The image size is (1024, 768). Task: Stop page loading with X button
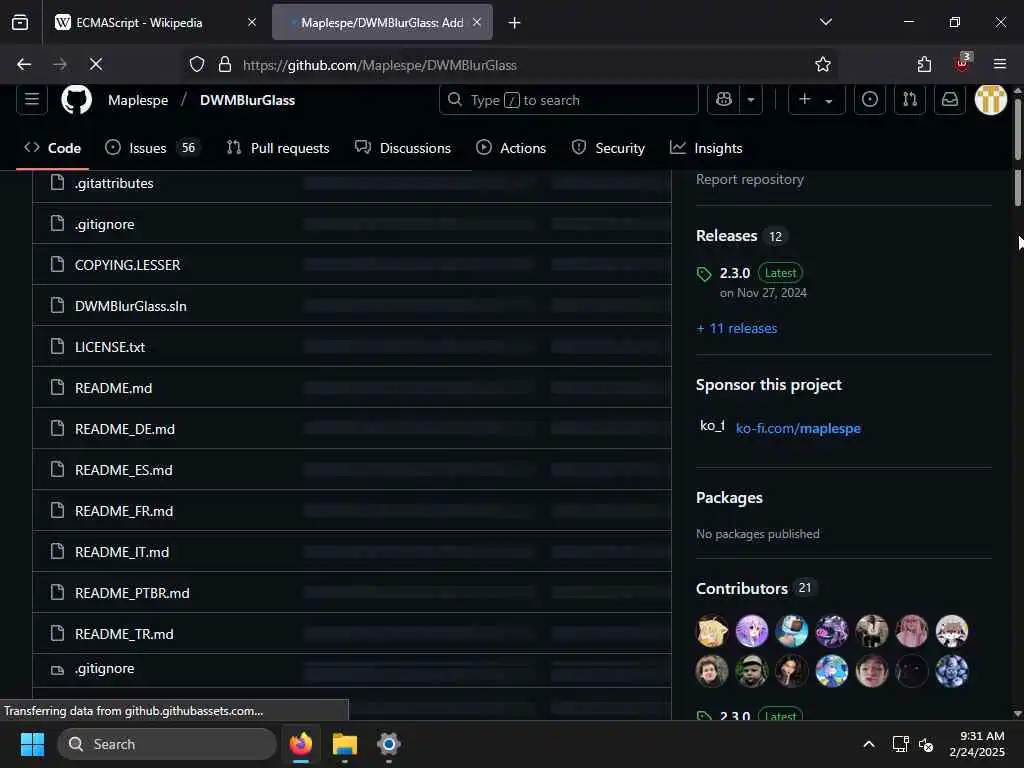pos(95,64)
